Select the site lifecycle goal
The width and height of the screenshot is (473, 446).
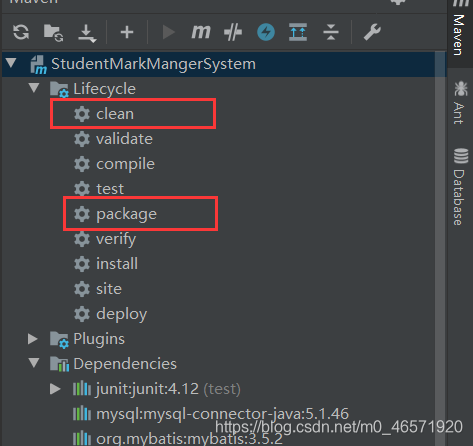109,289
